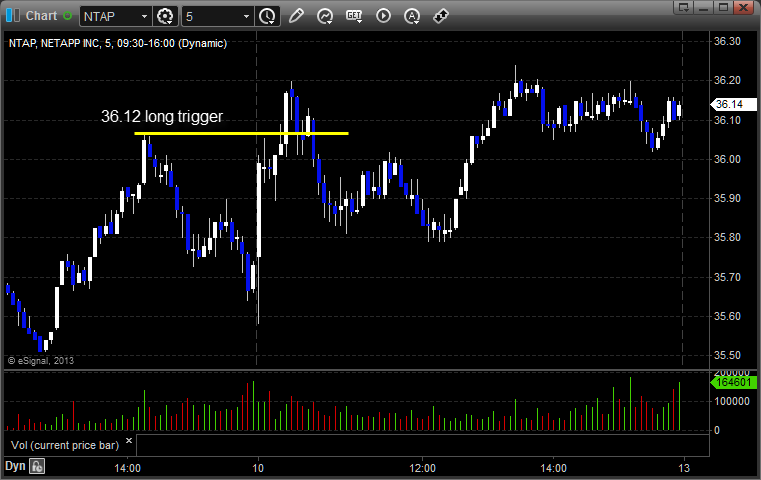Click the diamond arrows trade icon
The height and width of the screenshot is (480, 761).
coord(441,16)
